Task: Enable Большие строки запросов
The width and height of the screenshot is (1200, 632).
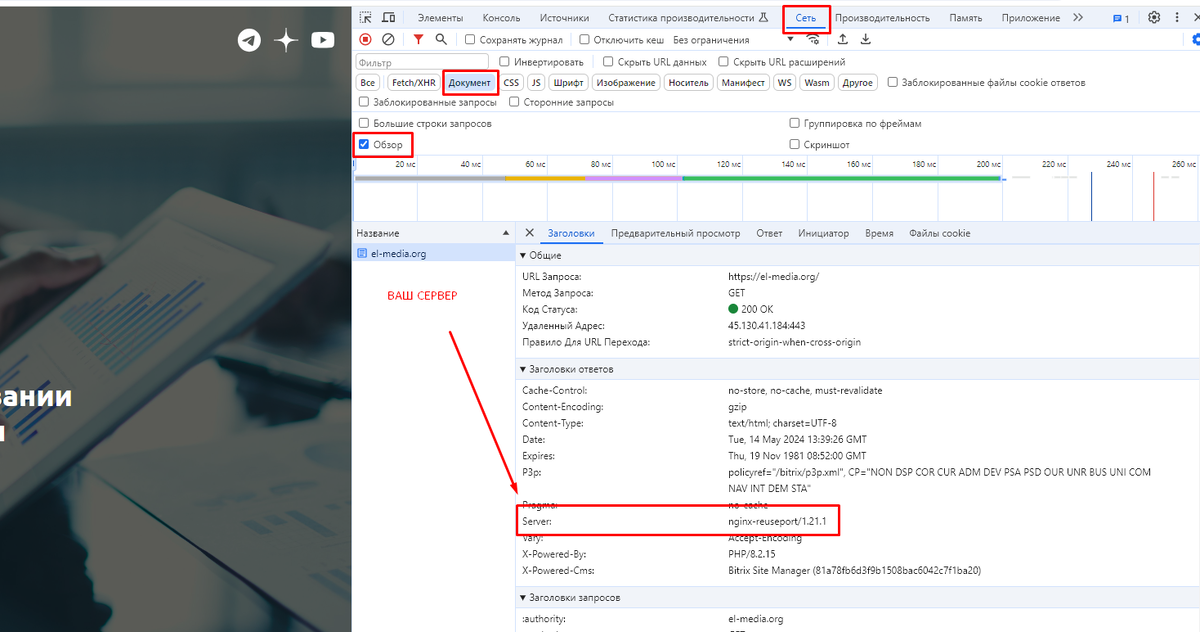Action: 364,123
